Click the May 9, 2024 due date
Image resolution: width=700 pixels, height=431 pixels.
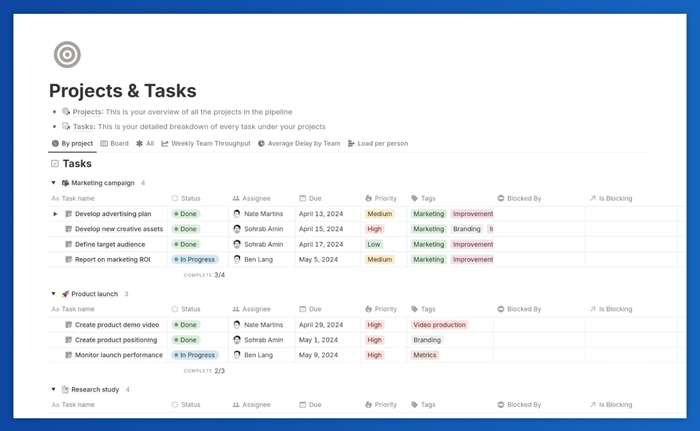(x=318, y=355)
